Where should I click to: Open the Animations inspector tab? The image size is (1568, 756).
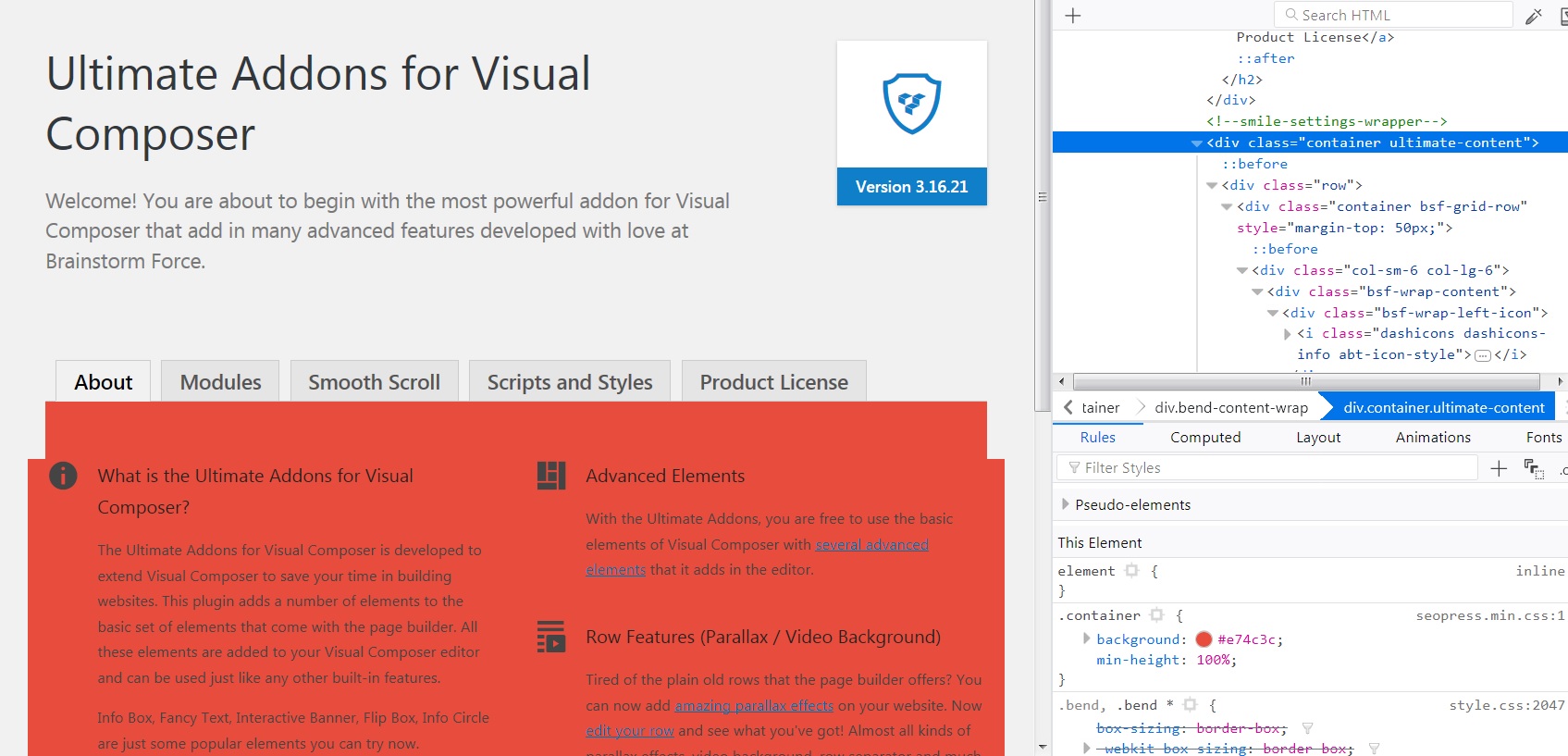tap(1433, 437)
